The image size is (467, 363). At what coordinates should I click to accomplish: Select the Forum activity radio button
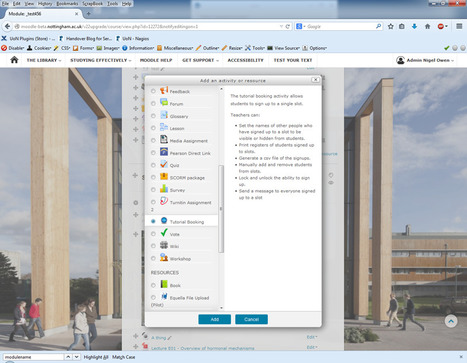tap(153, 104)
